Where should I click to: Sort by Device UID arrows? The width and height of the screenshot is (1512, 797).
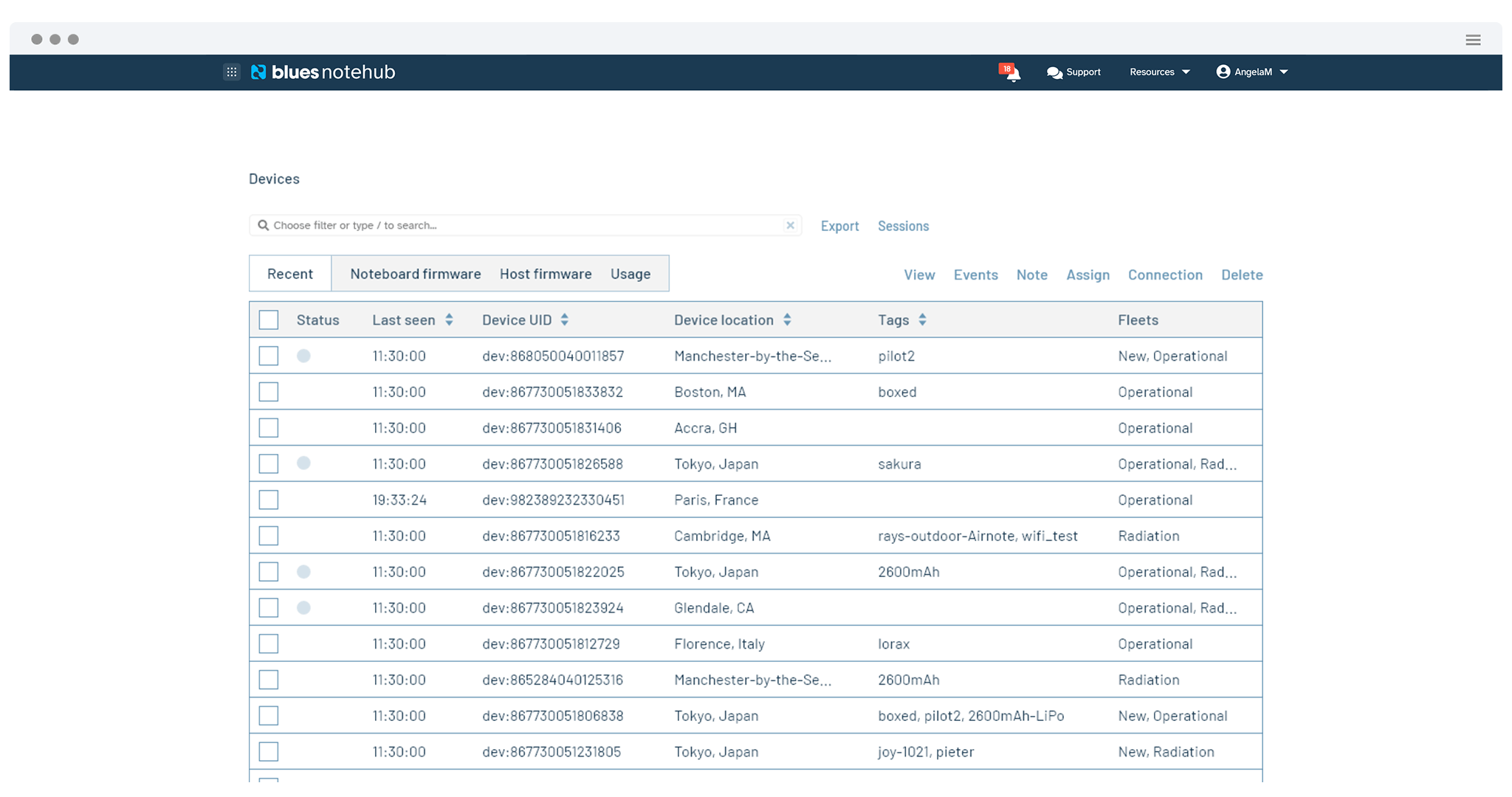[x=565, y=320]
